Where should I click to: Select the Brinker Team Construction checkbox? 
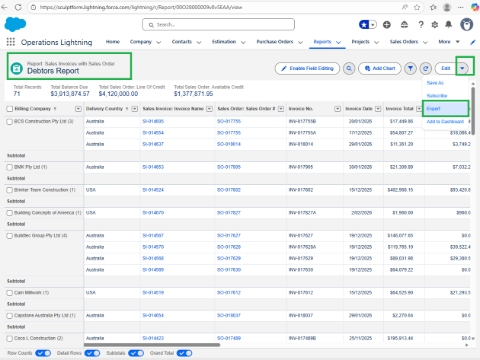click(10, 190)
